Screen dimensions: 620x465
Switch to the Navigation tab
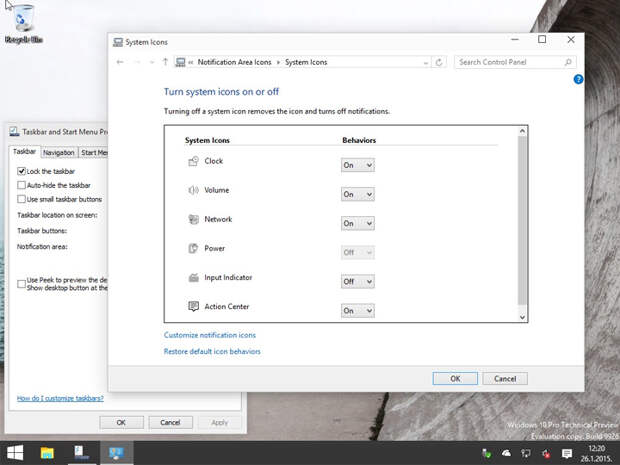59,153
